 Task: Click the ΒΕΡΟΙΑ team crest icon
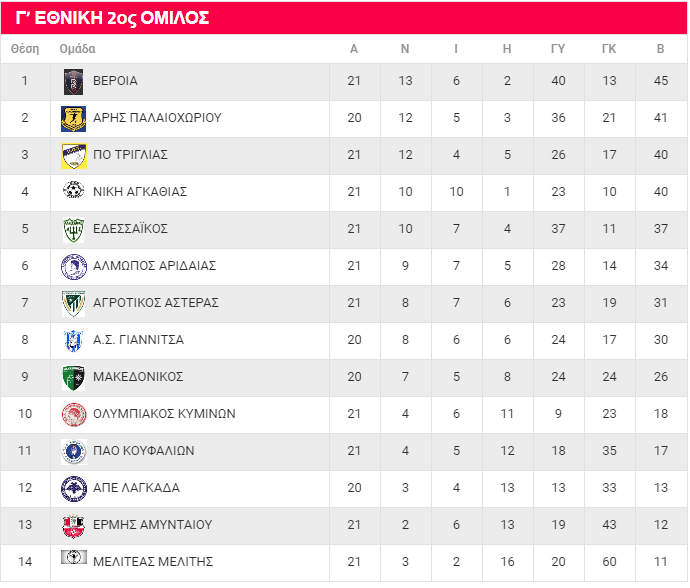tap(73, 82)
